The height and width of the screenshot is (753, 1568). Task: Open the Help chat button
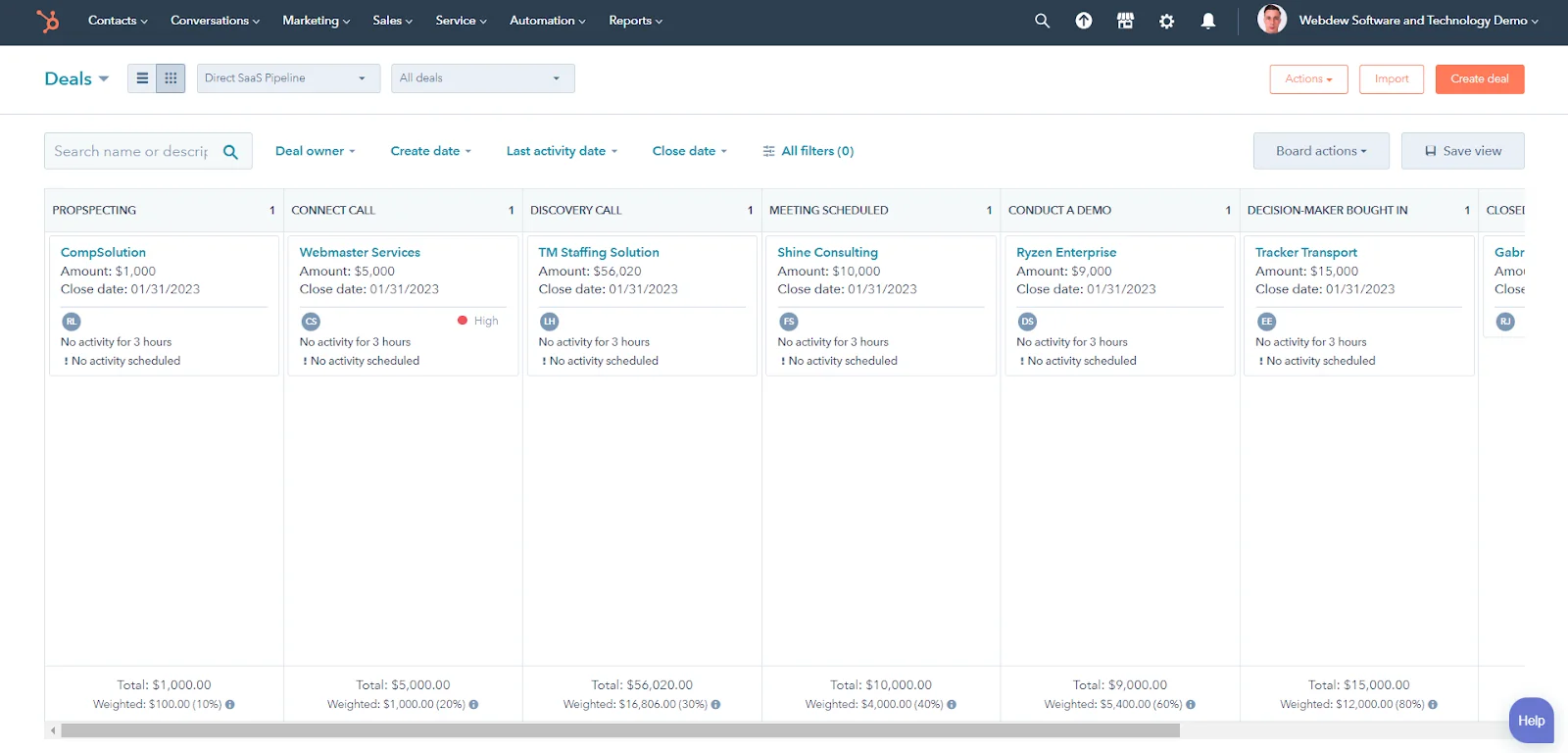(x=1531, y=721)
